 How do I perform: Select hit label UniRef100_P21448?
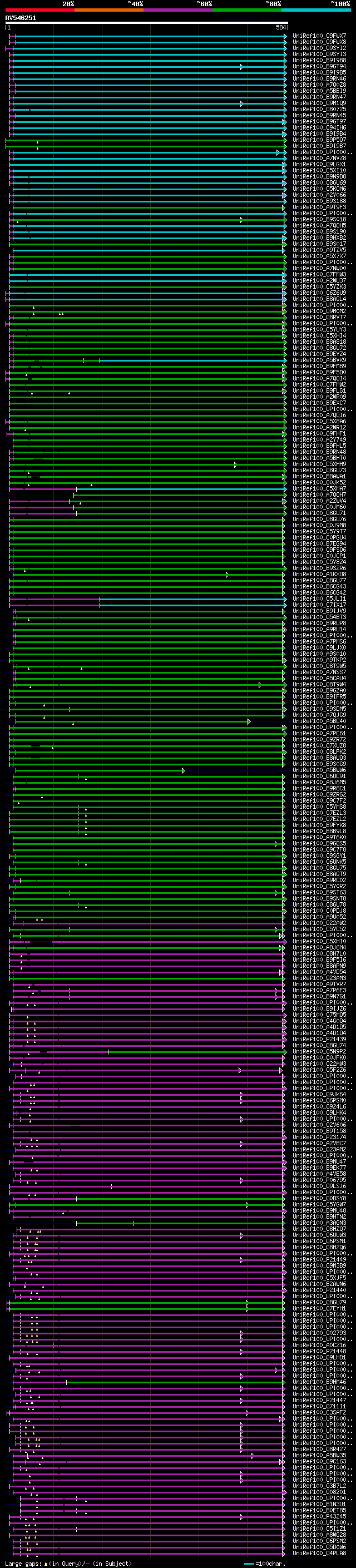(319, 1351)
